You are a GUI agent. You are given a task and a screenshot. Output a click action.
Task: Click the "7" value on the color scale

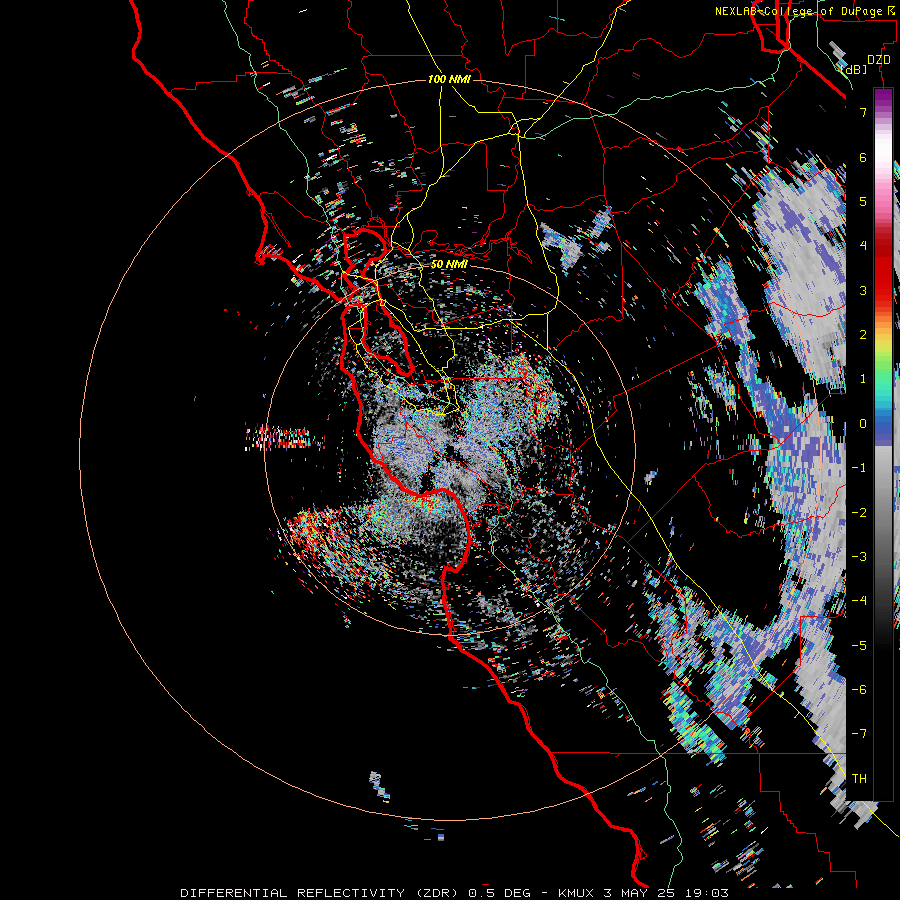[863, 112]
